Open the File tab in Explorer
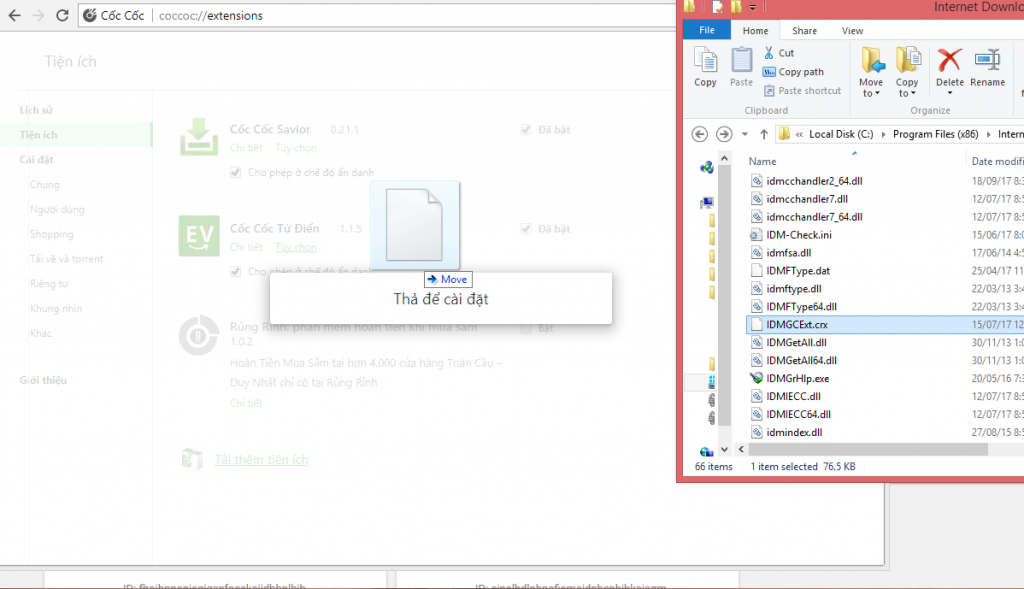 click(x=707, y=30)
